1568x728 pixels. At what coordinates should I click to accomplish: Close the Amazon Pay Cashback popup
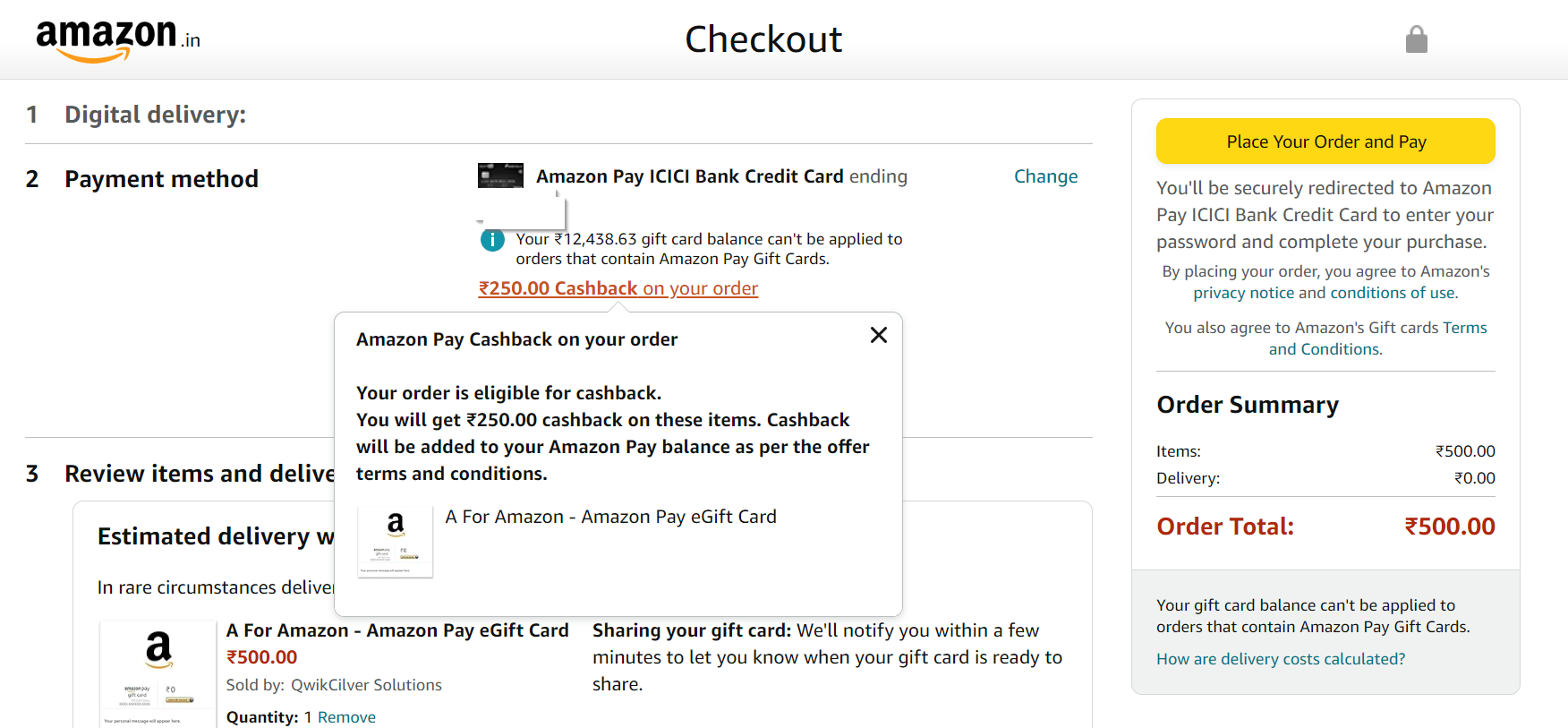(x=878, y=335)
